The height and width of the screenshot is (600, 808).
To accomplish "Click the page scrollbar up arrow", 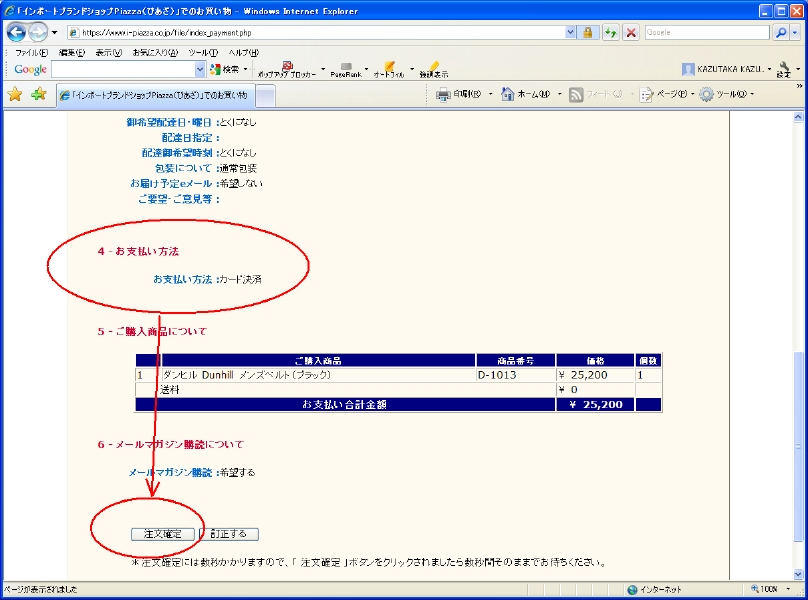I will (798, 118).
